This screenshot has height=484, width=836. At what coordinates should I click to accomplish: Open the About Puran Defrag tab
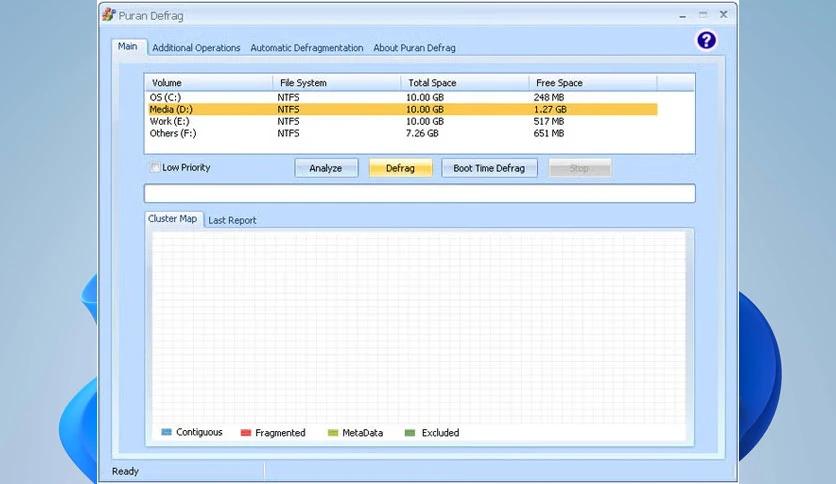point(414,48)
